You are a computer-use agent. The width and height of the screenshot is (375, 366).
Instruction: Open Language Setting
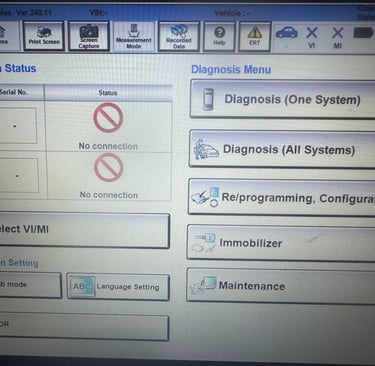[x=118, y=287]
